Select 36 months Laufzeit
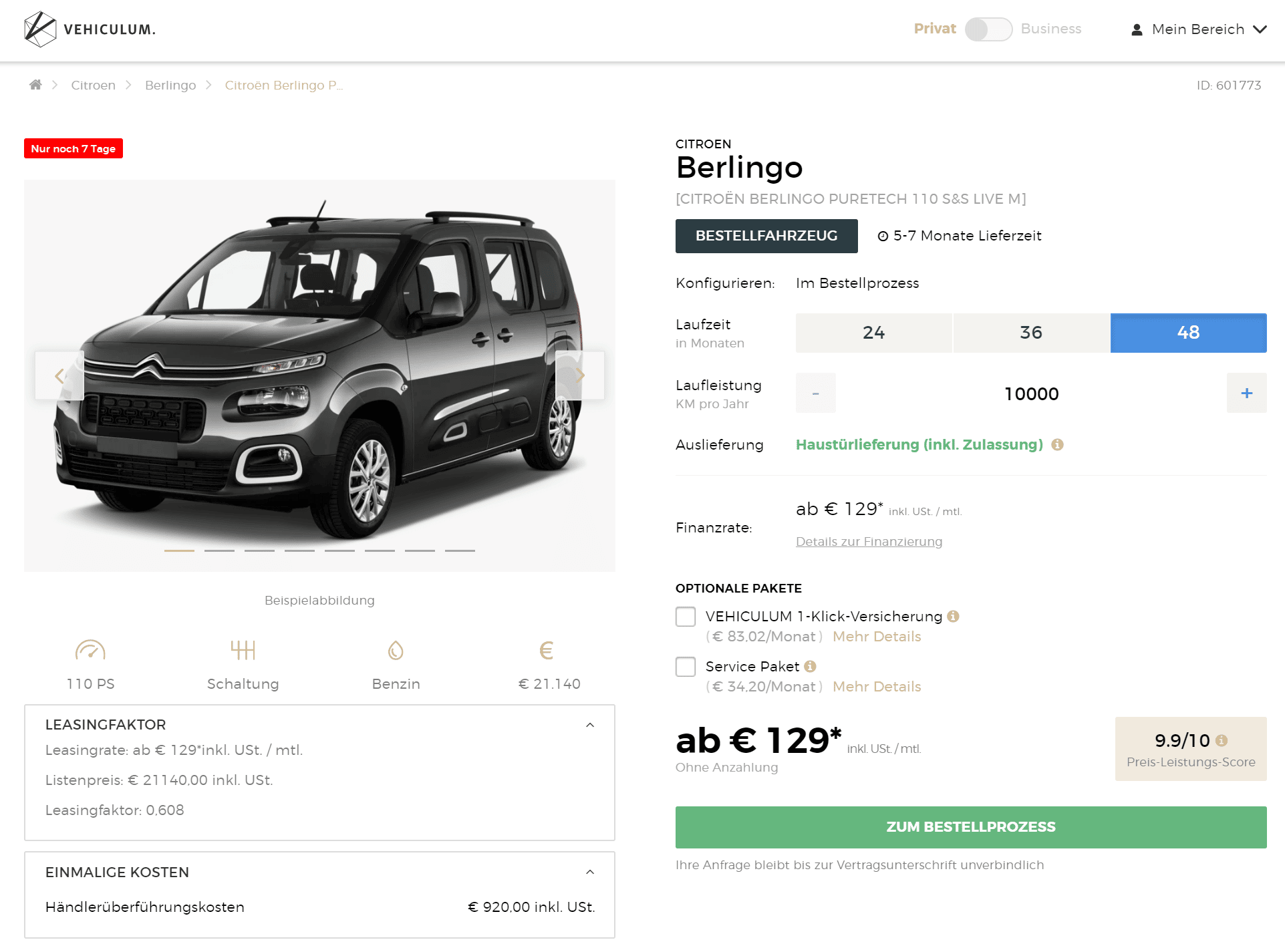This screenshot has width=1285, height=952. point(1031,333)
